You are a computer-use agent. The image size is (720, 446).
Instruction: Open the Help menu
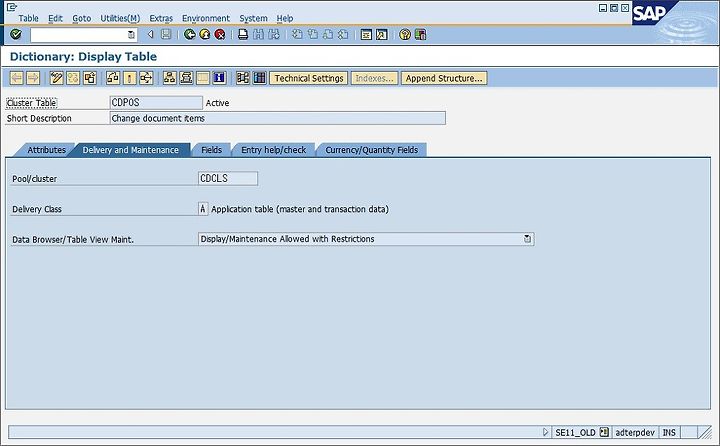[285, 18]
